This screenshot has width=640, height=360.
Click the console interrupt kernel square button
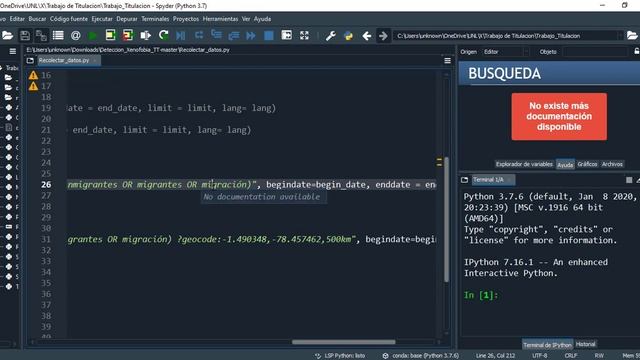(629, 180)
